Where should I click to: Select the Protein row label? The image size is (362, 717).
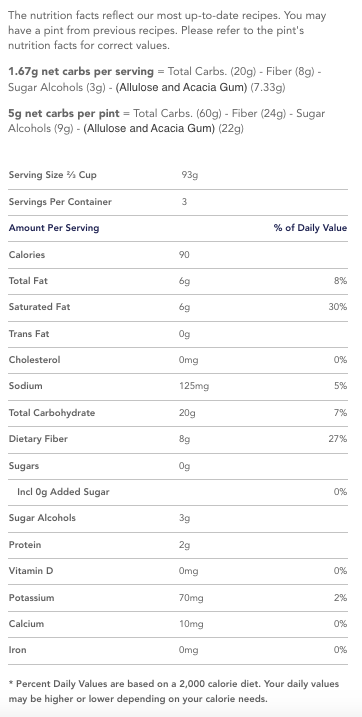(x=25, y=545)
